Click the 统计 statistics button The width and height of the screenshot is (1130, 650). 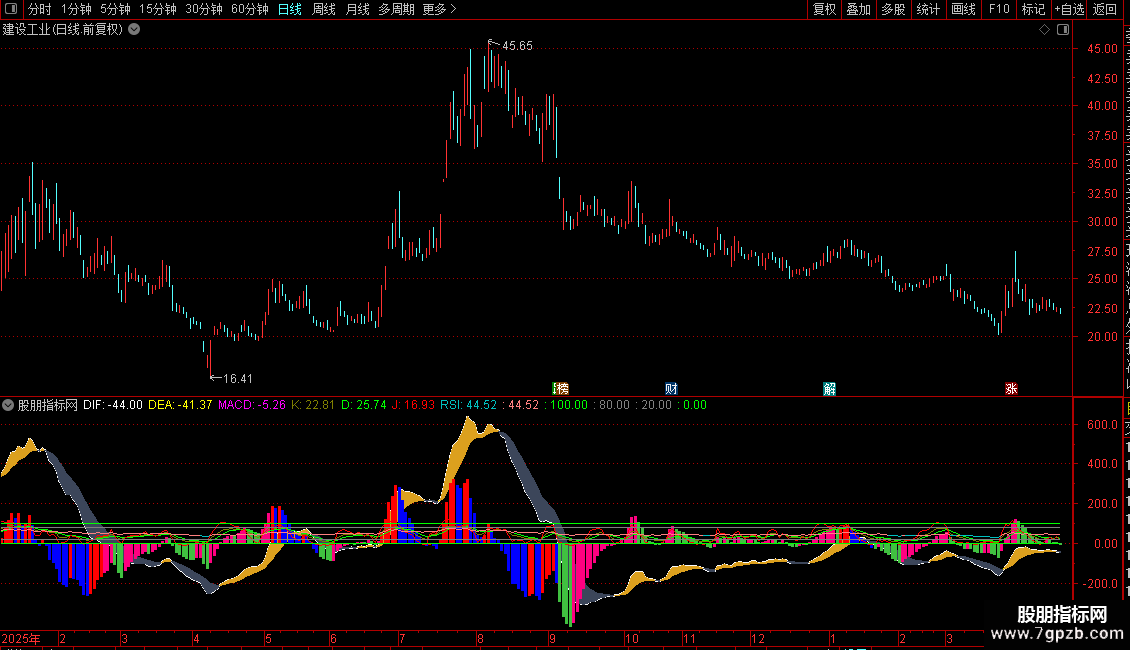(x=927, y=9)
